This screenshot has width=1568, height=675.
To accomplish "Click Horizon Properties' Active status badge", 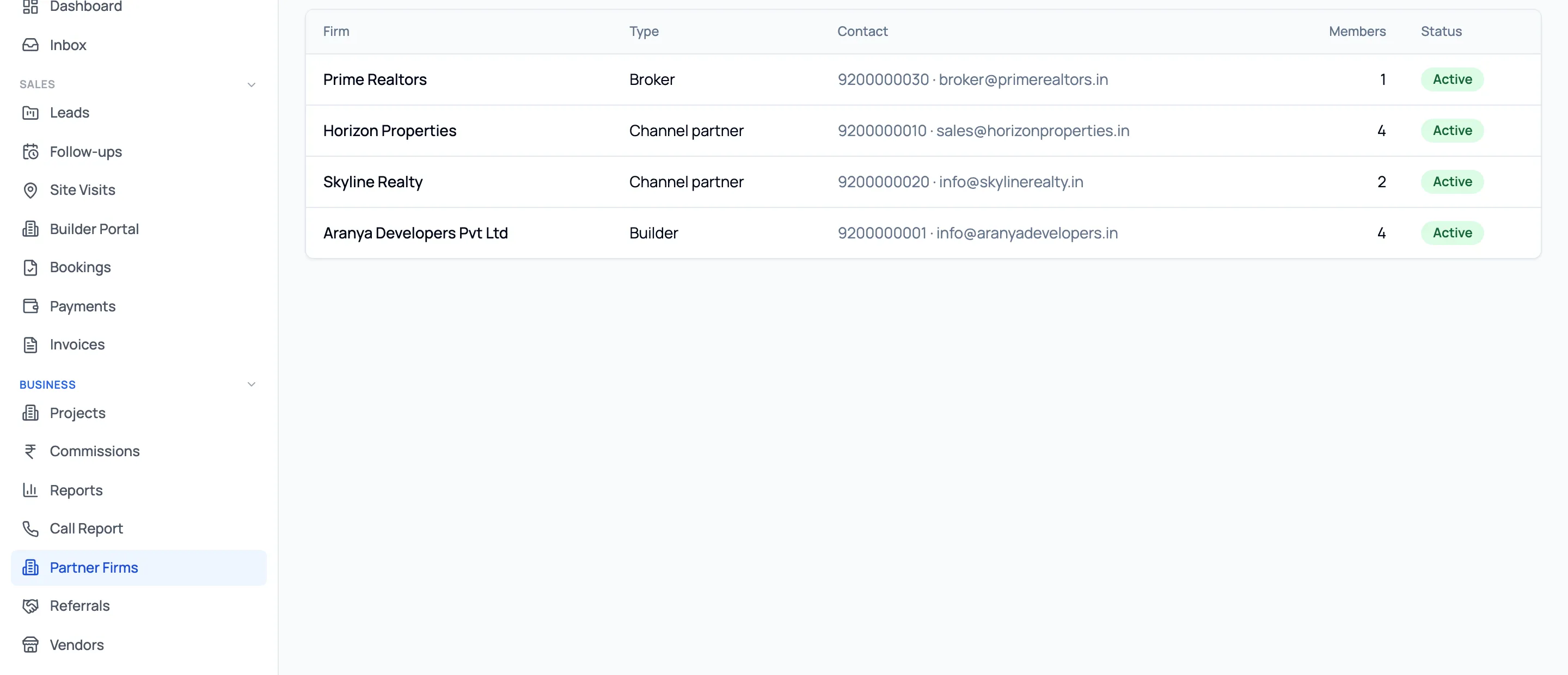I will (x=1453, y=130).
